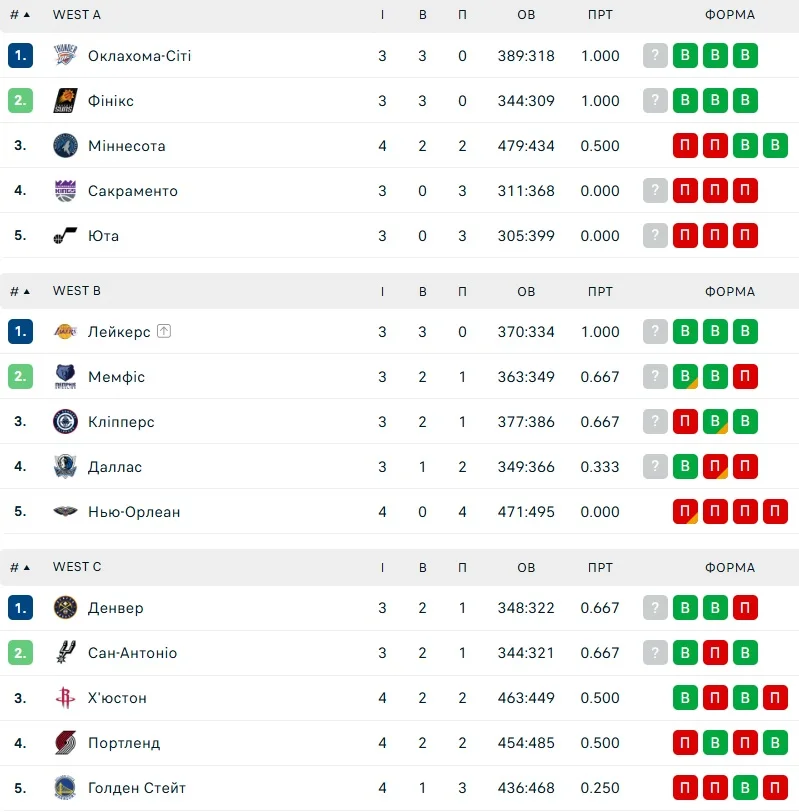This screenshot has height=812, width=799.
Task: Click Портленд's last green В form badge
Action: (x=775, y=743)
